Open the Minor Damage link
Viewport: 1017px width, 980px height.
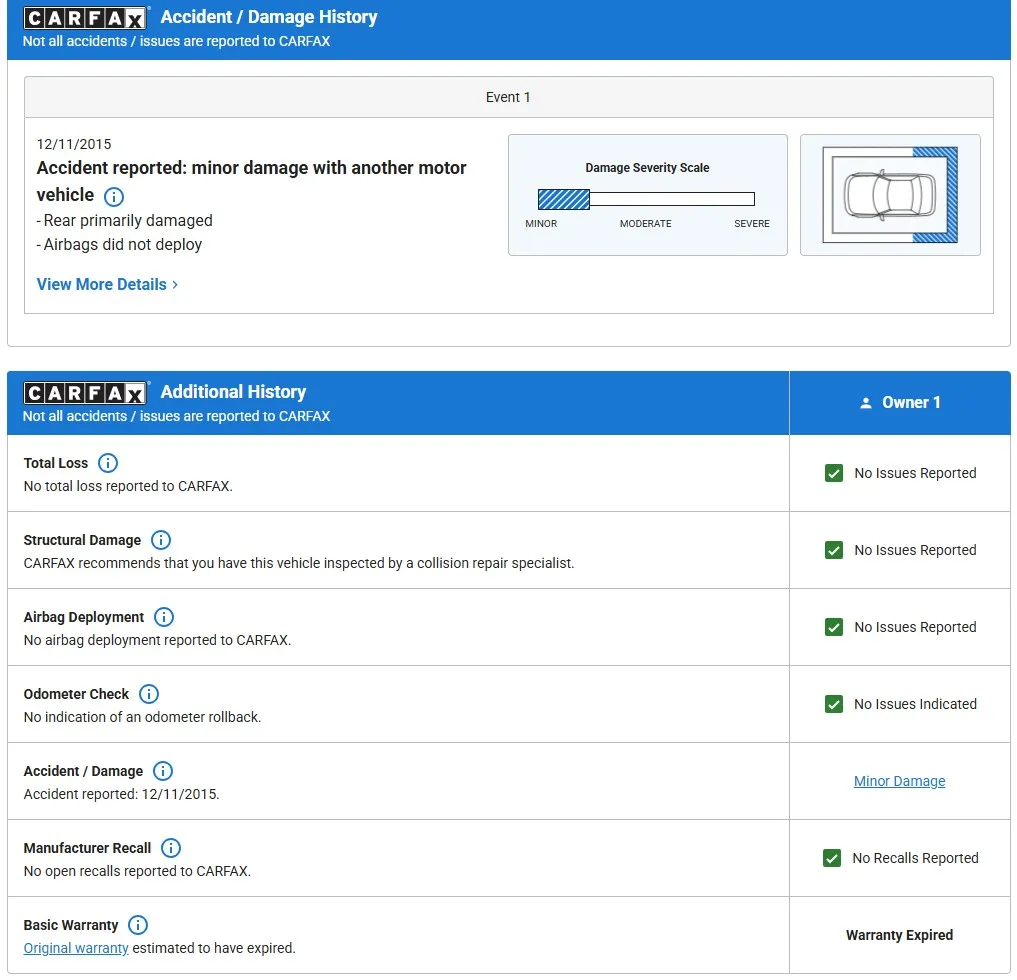pyautogui.click(x=899, y=781)
